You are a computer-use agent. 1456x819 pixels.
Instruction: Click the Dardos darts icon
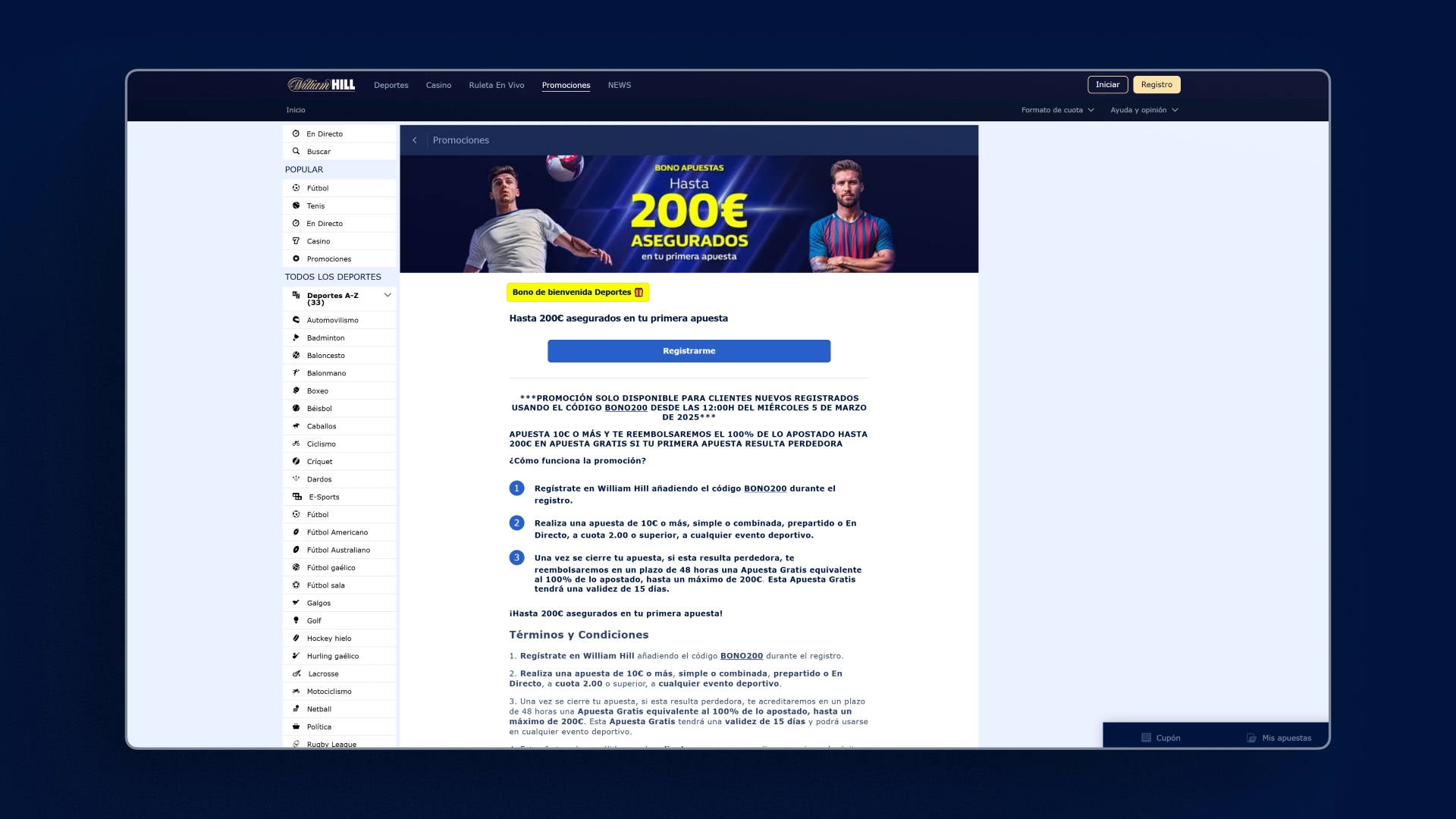point(296,479)
